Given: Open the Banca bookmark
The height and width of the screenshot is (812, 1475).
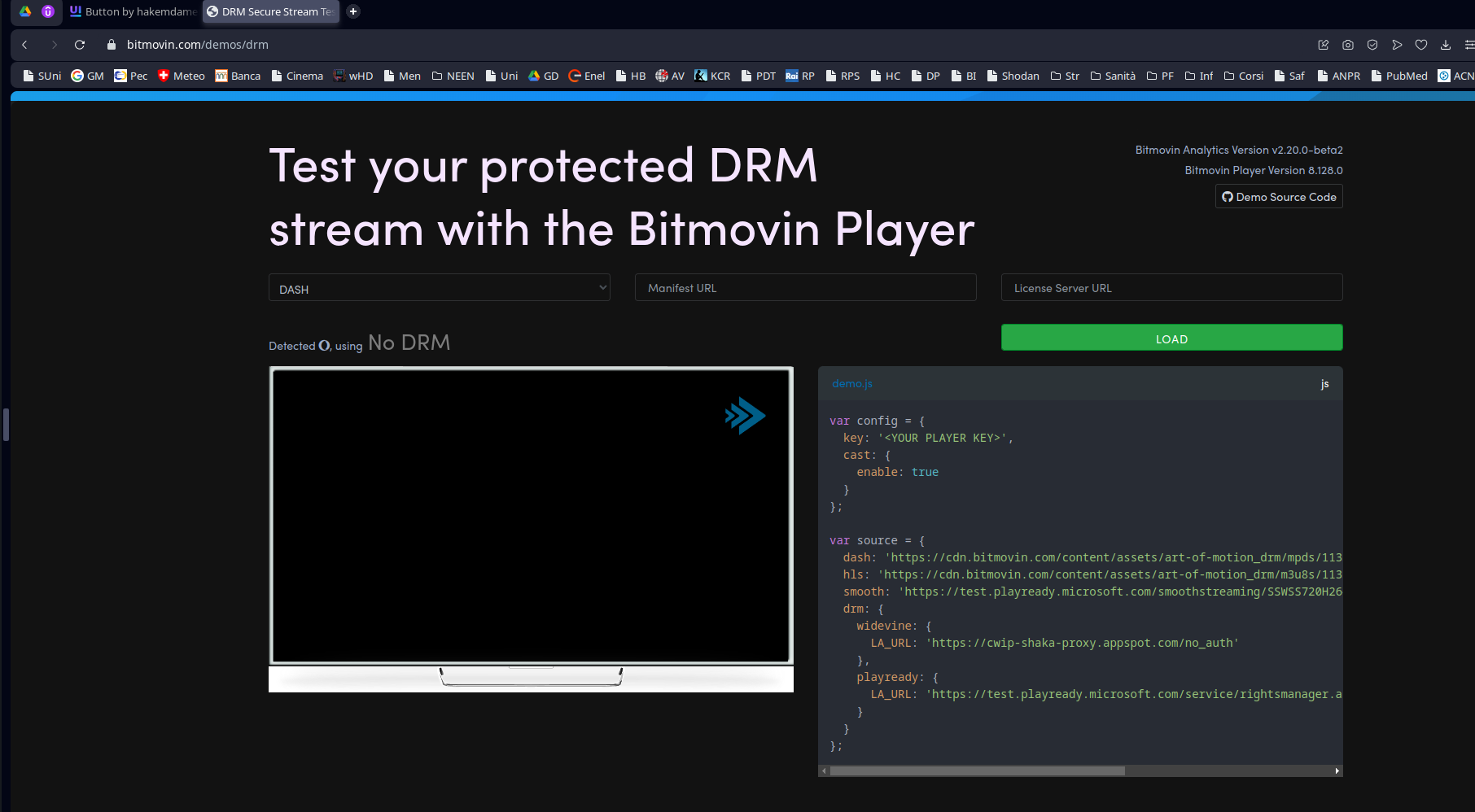Looking at the screenshot, I should (238, 76).
